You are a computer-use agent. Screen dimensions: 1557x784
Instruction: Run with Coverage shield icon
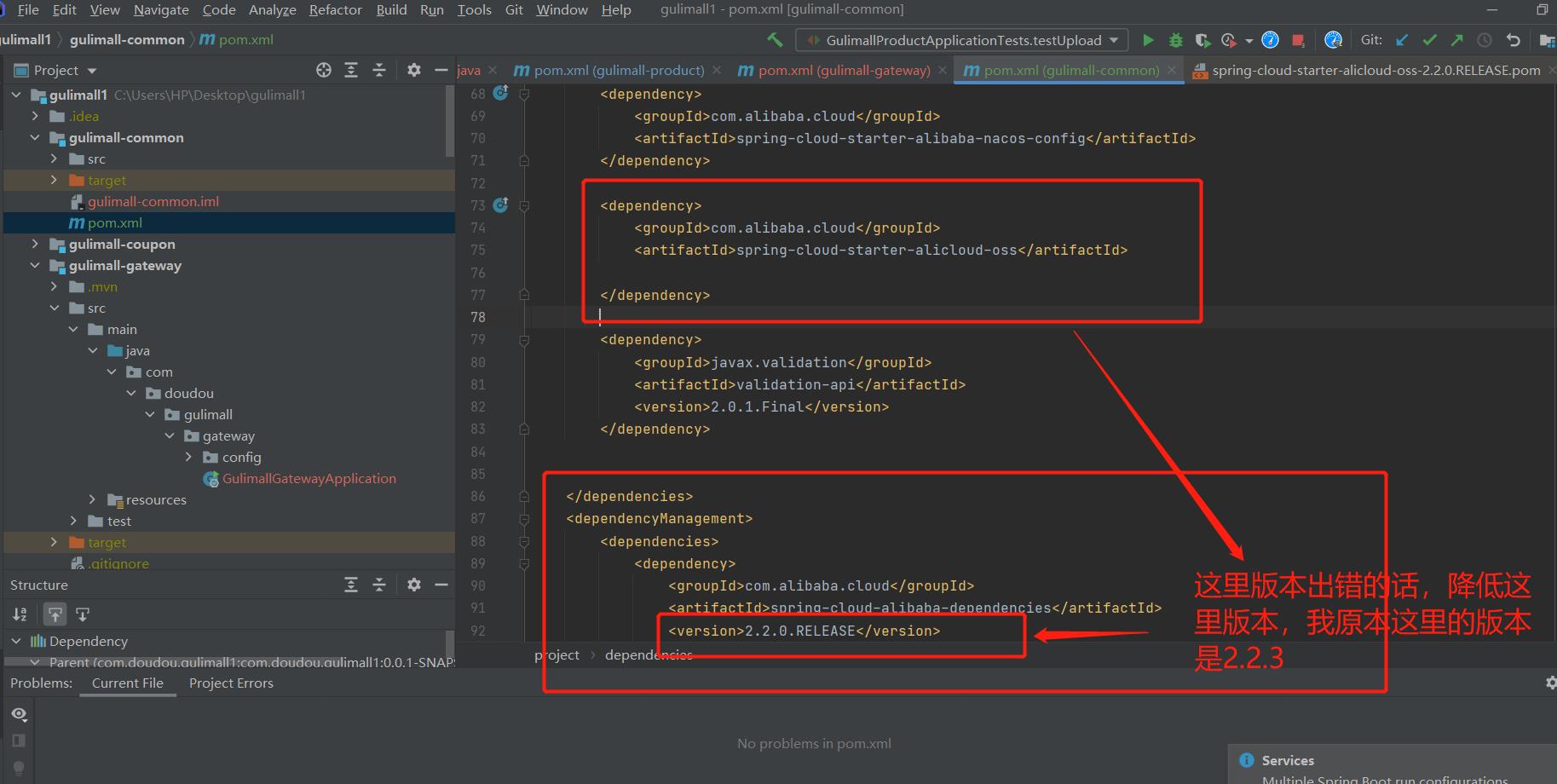pyautogui.click(x=1202, y=40)
